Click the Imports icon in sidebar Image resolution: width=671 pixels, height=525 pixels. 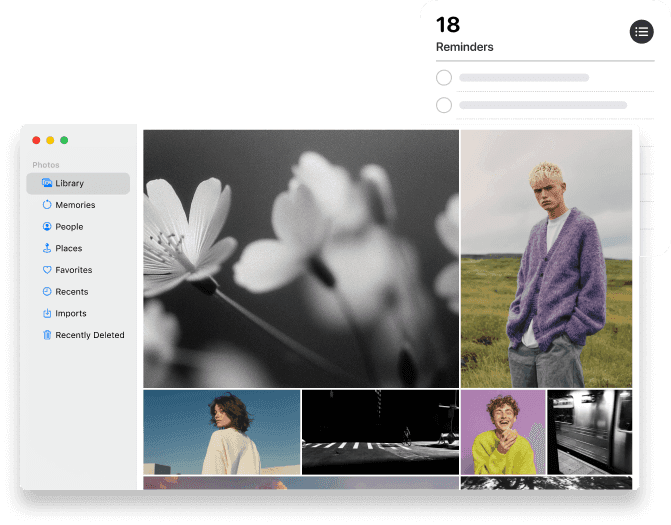coord(46,314)
